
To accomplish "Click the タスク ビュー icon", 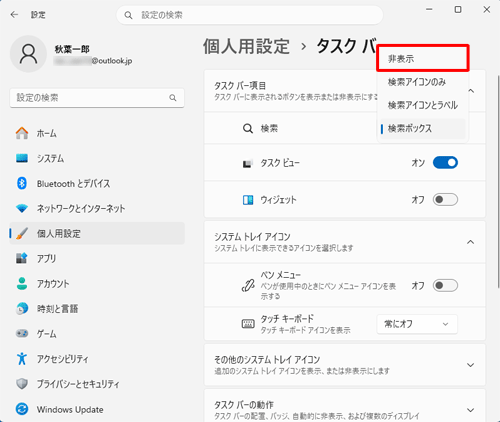I will pos(247,163).
